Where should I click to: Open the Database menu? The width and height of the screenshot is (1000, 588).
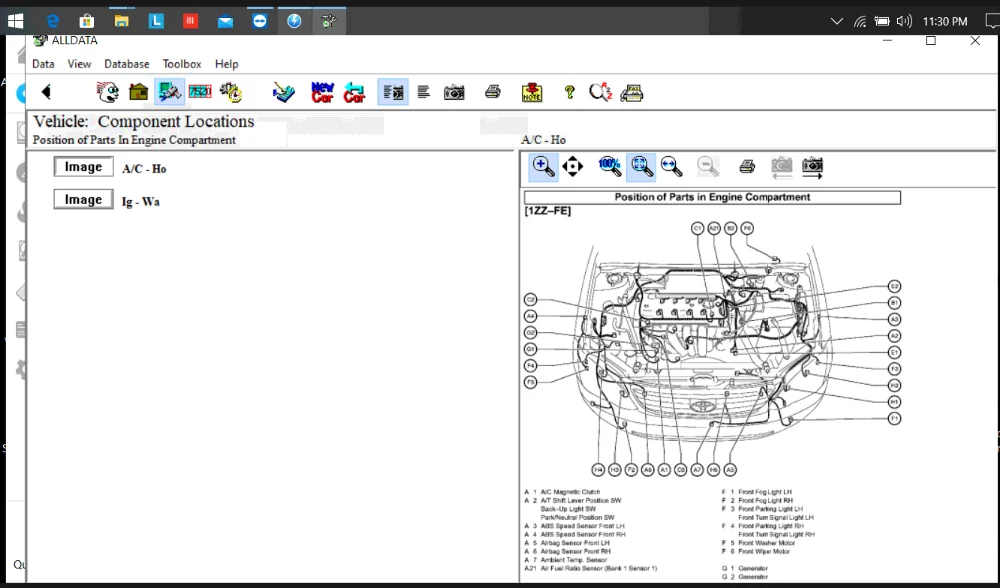point(127,64)
